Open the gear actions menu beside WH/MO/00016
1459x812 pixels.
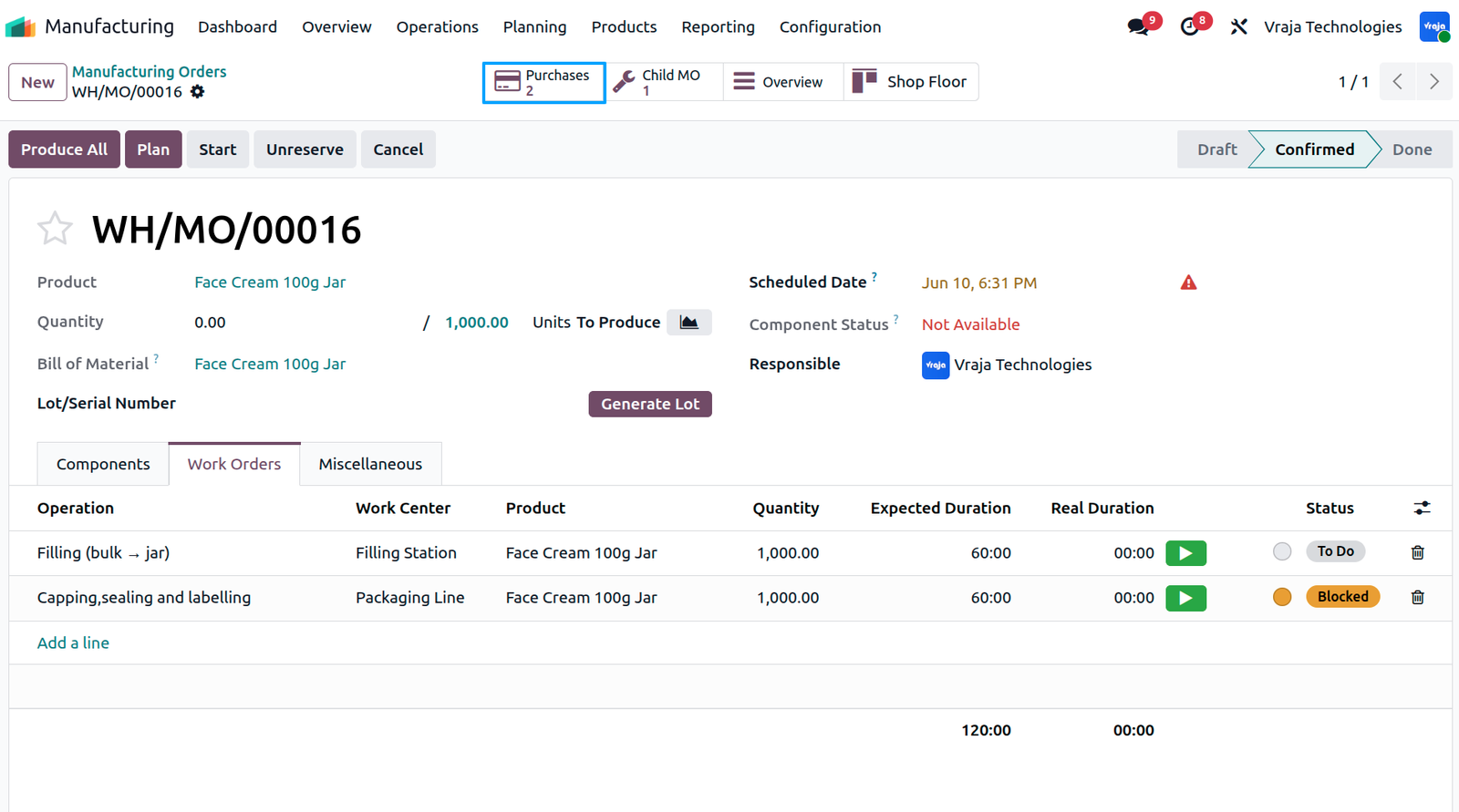(197, 92)
